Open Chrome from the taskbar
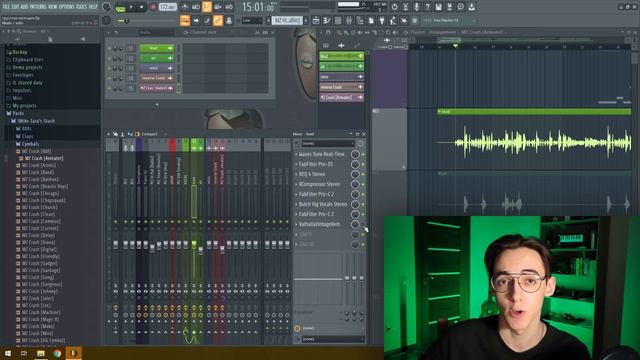Viewport: 640px width, 360px height. click(x=57, y=353)
